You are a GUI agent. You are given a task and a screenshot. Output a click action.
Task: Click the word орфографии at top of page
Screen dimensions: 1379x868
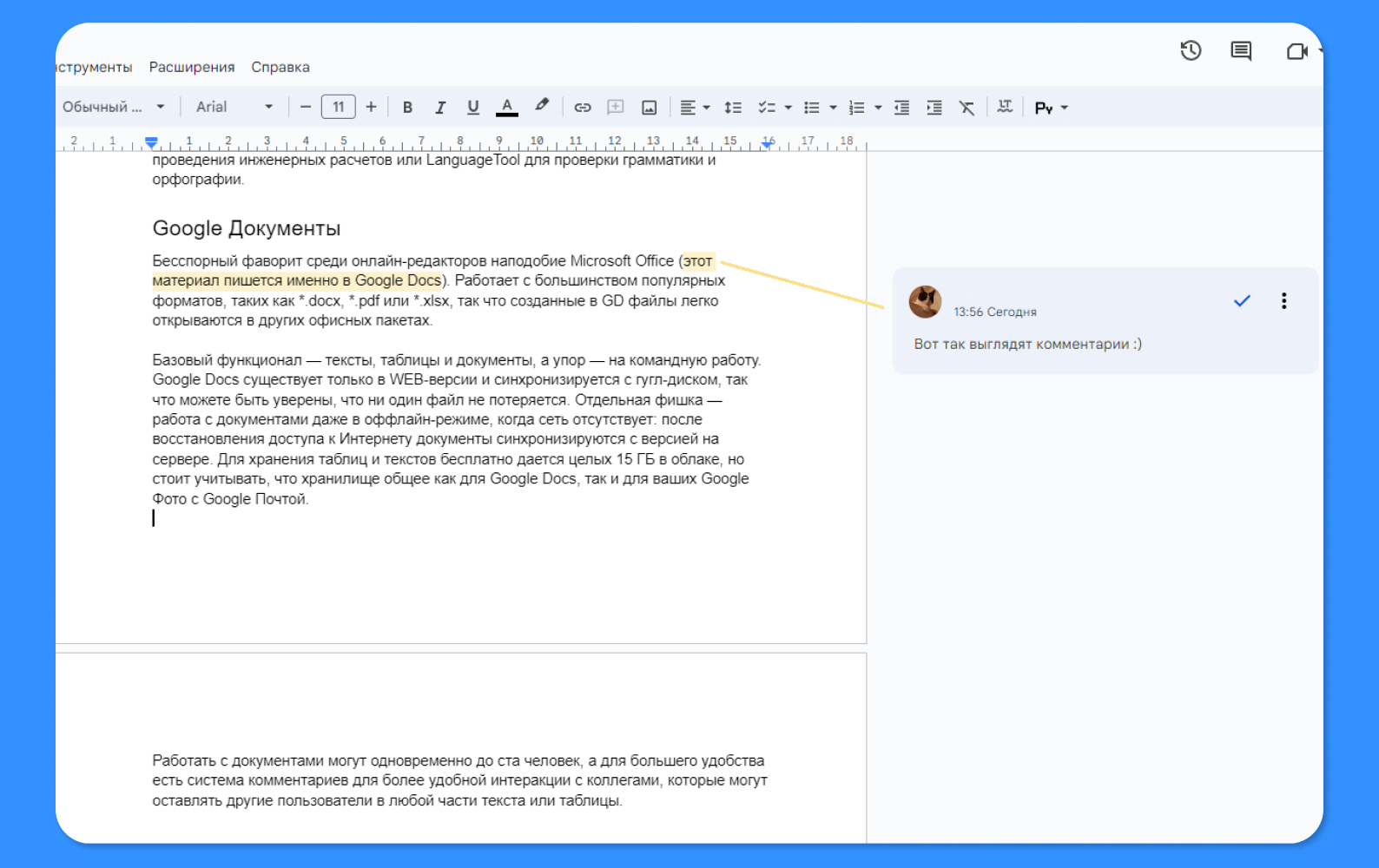point(198,180)
